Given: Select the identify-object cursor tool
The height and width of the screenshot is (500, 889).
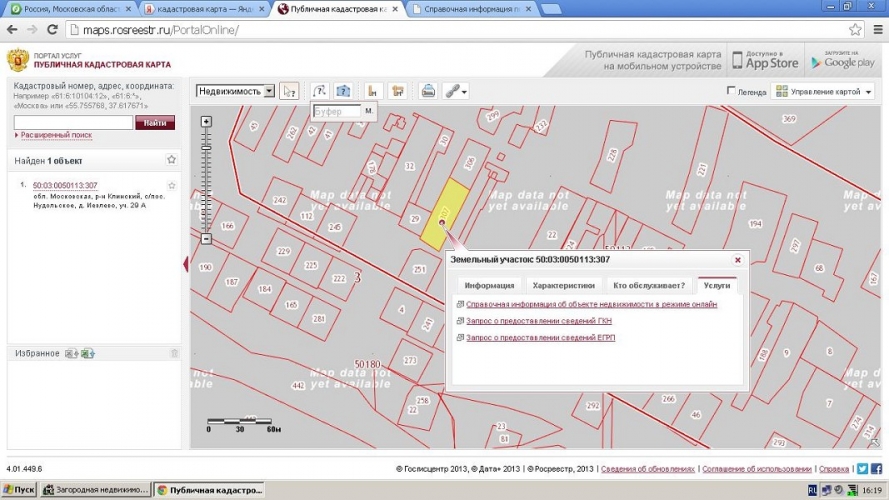Looking at the screenshot, I should (x=289, y=91).
